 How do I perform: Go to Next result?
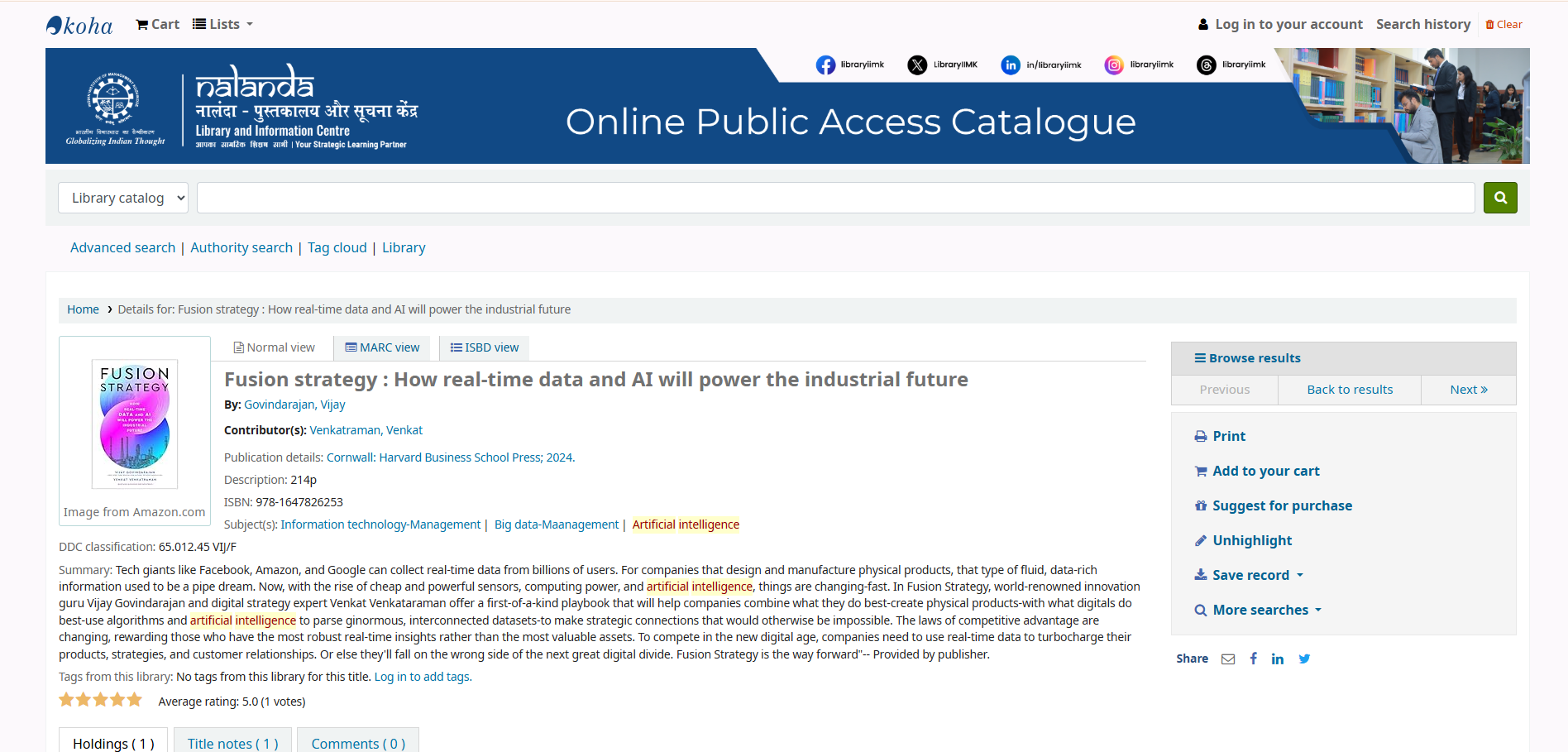(x=1468, y=390)
